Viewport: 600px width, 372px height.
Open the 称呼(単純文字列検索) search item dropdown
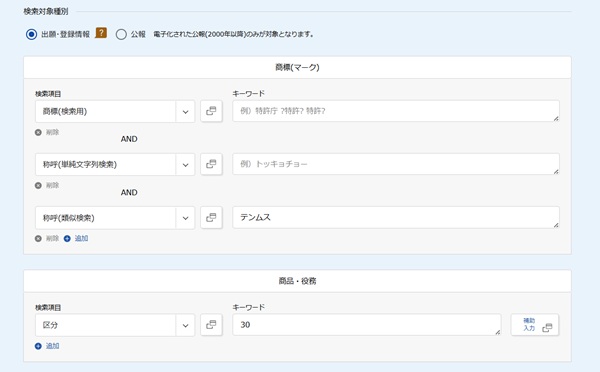pos(115,165)
